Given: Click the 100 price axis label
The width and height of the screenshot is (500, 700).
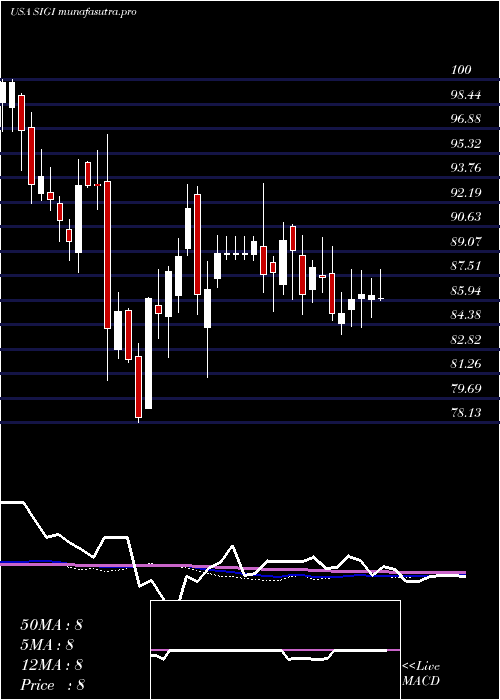Looking at the screenshot, I should click(461, 70).
